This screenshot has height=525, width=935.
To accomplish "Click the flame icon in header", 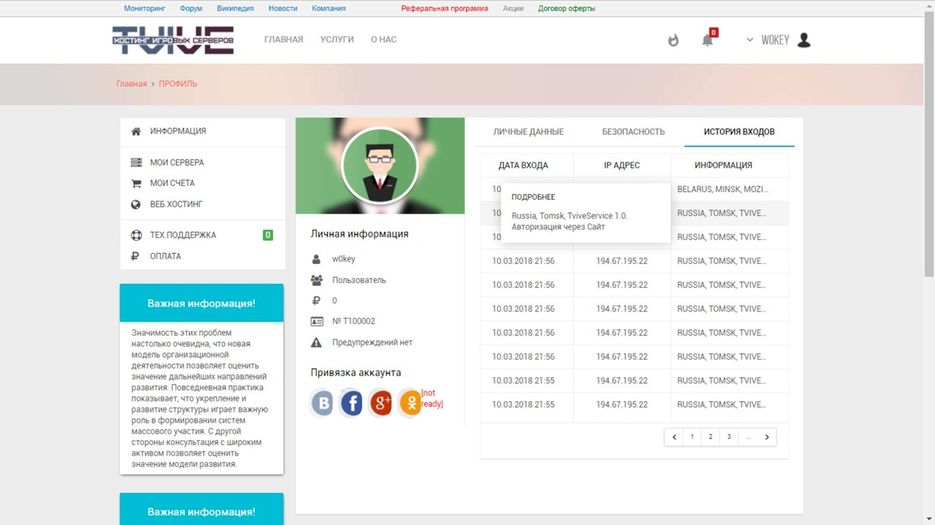I will pyautogui.click(x=673, y=40).
